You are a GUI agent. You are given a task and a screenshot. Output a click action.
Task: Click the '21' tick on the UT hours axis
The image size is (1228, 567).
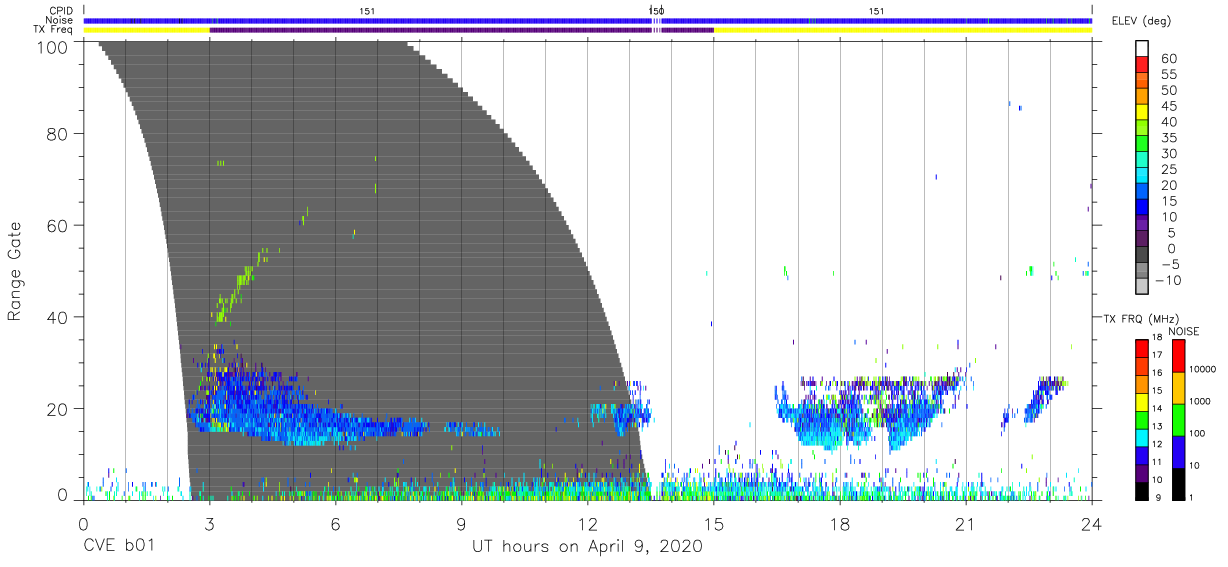pos(965,525)
